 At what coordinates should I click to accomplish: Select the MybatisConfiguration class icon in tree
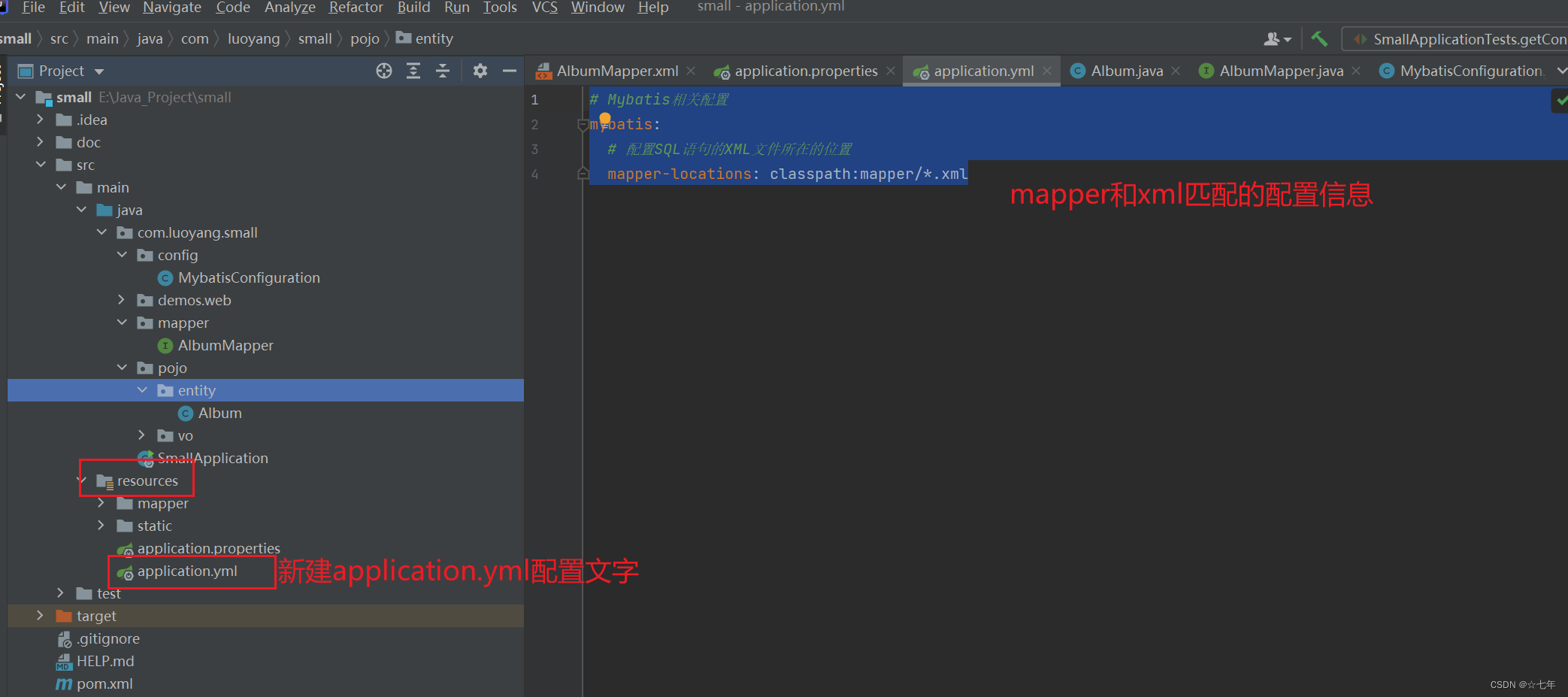tap(165, 278)
